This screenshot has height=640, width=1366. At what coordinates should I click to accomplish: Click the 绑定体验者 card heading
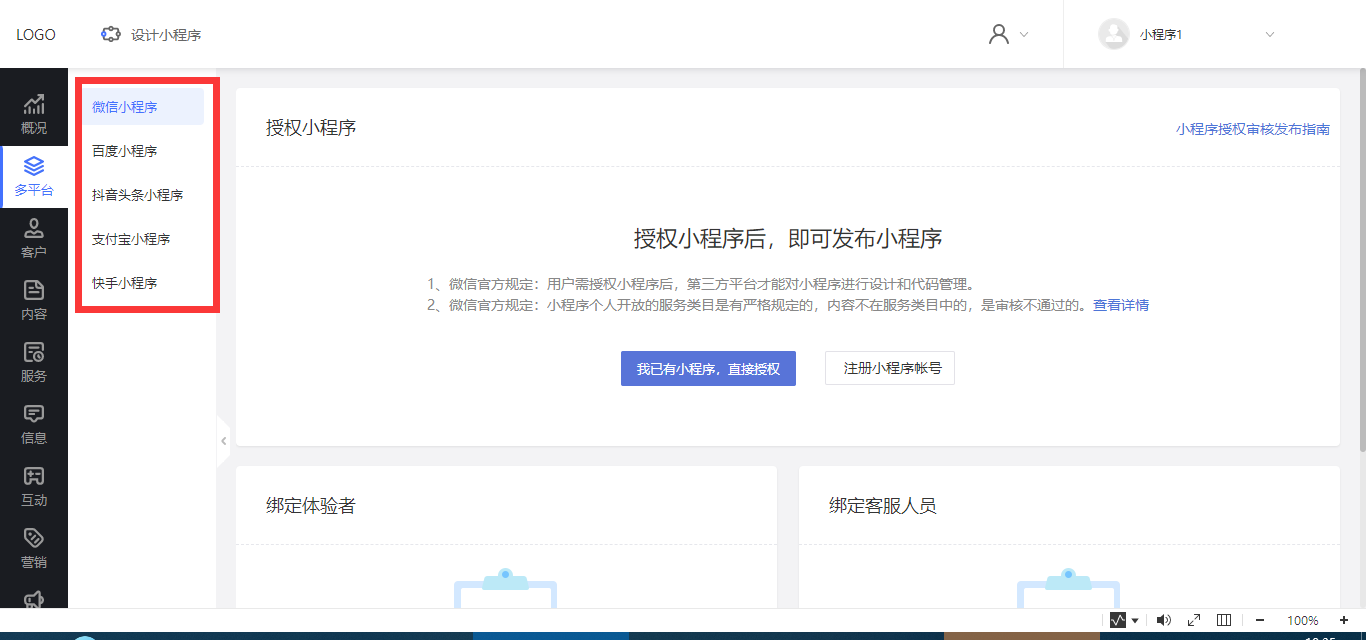coord(311,506)
